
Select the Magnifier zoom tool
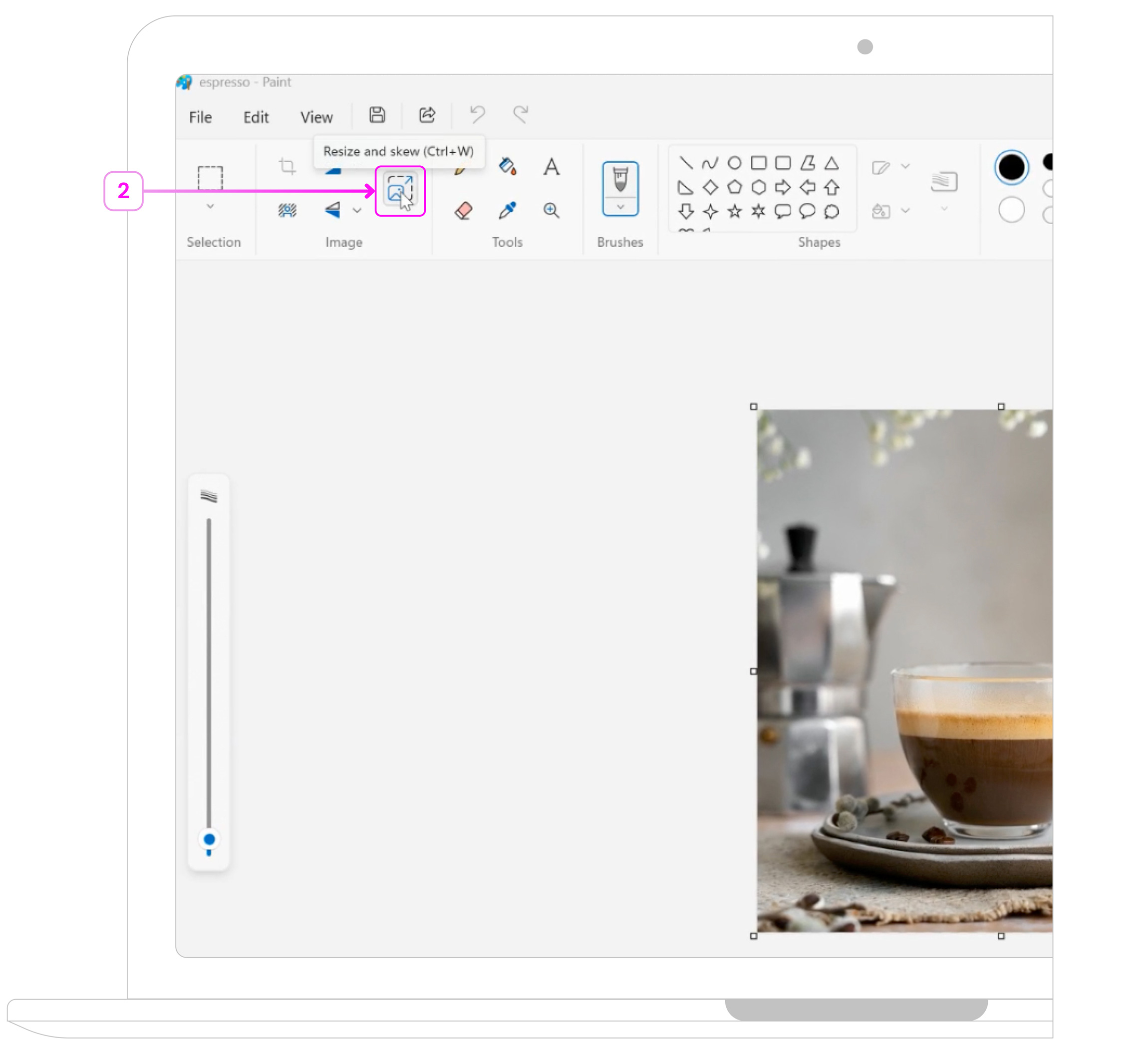click(551, 211)
